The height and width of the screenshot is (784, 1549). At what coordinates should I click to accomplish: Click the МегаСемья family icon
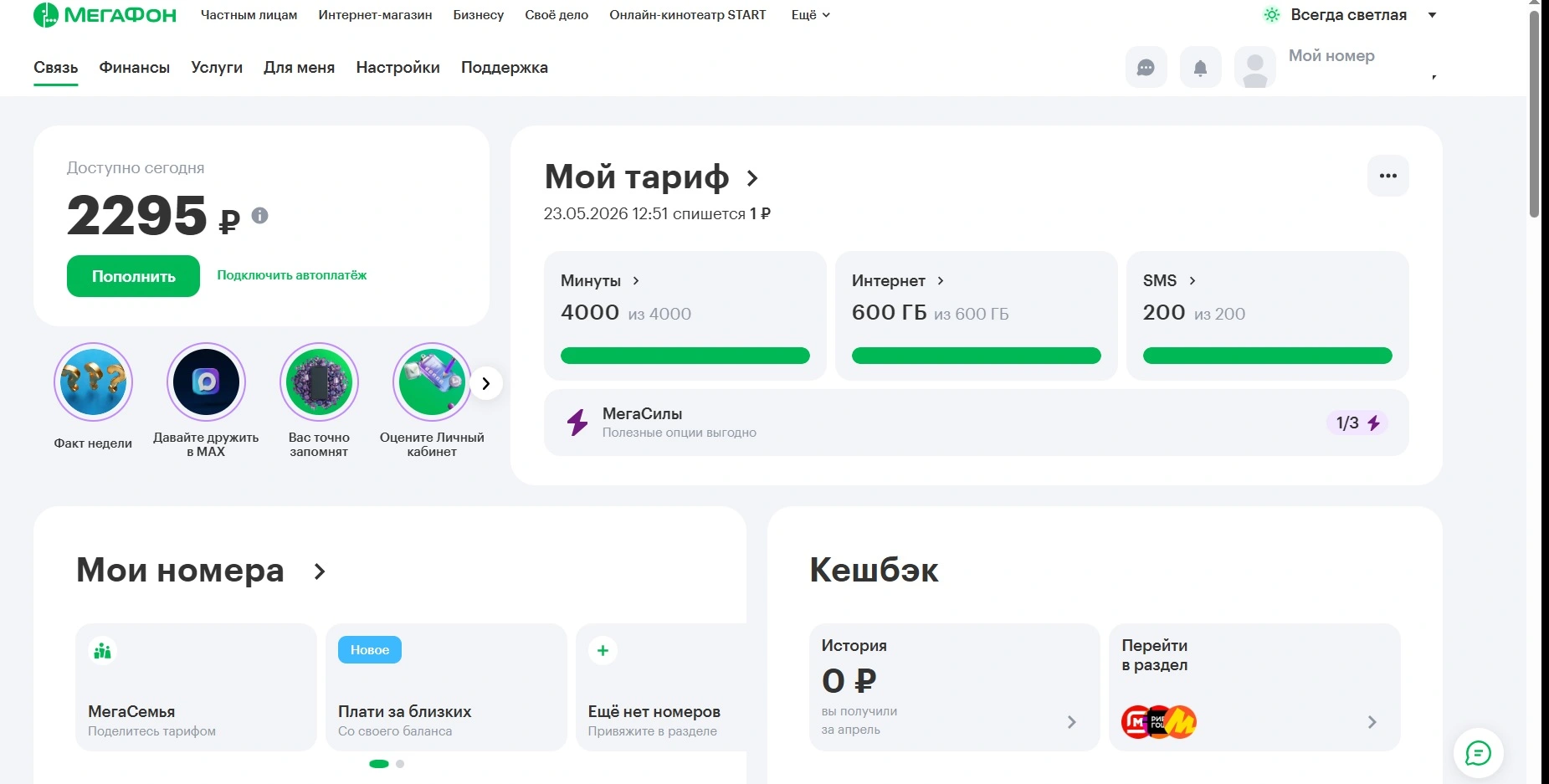tap(102, 650)
